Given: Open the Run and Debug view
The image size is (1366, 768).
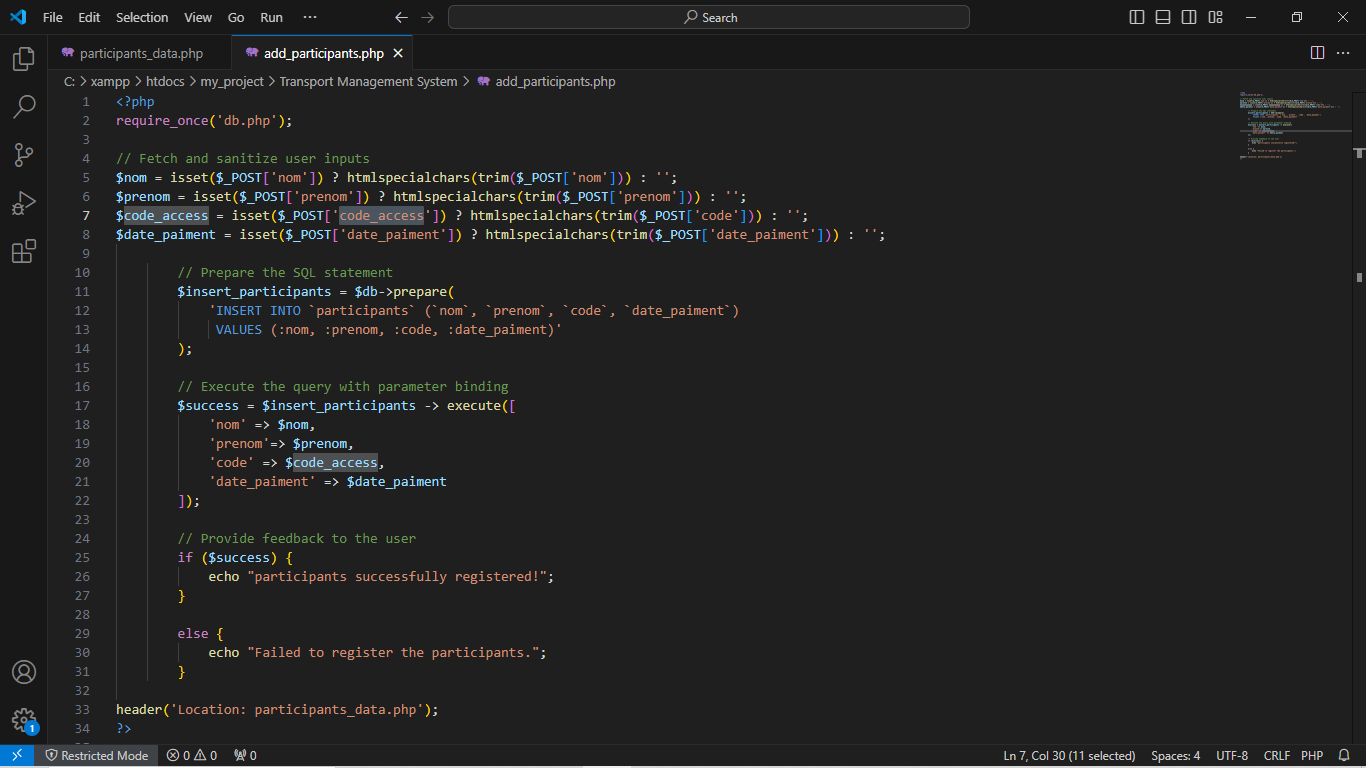Looking at the screenshot, I should pyautogui.click(x=24, y=203).
